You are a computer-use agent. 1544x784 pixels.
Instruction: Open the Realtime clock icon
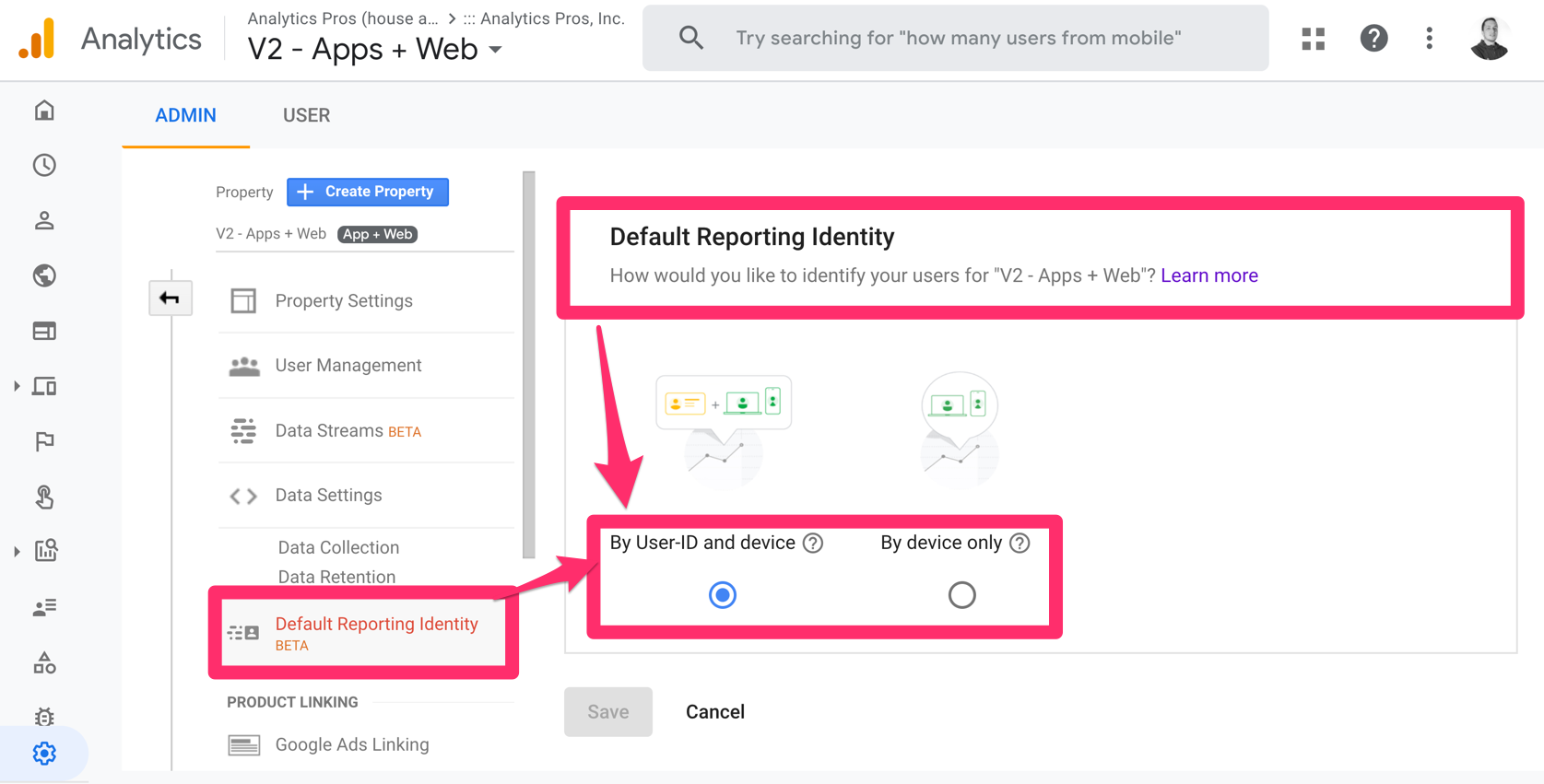pyautogui.click(x=44, y=165)
